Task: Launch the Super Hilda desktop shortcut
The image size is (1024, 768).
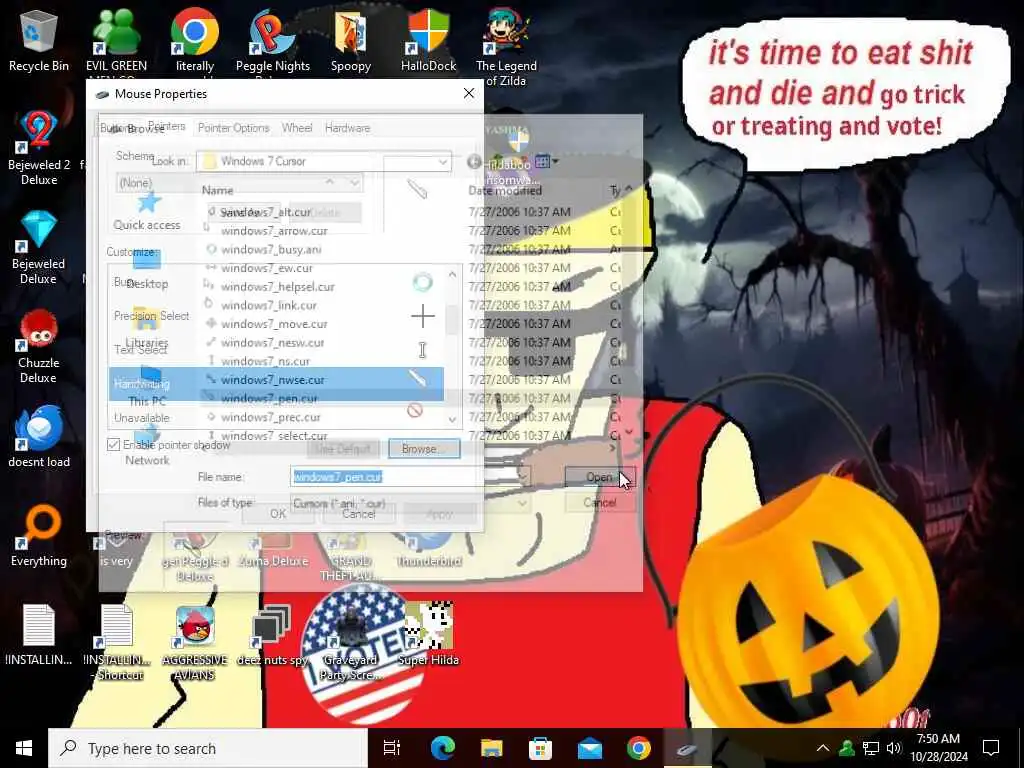Action: point(428,633)
